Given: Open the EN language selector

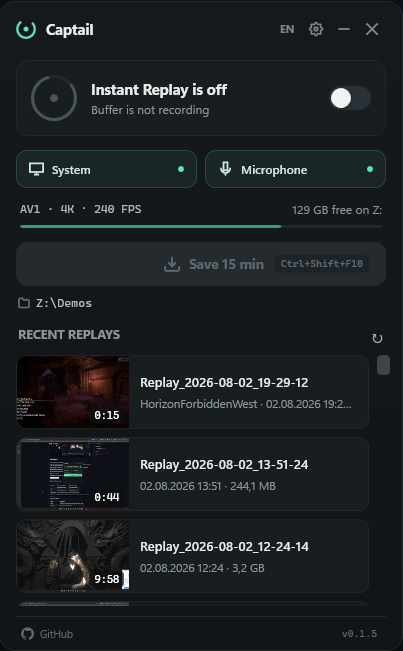Looking at the screenshot, I should click(287, 29).
